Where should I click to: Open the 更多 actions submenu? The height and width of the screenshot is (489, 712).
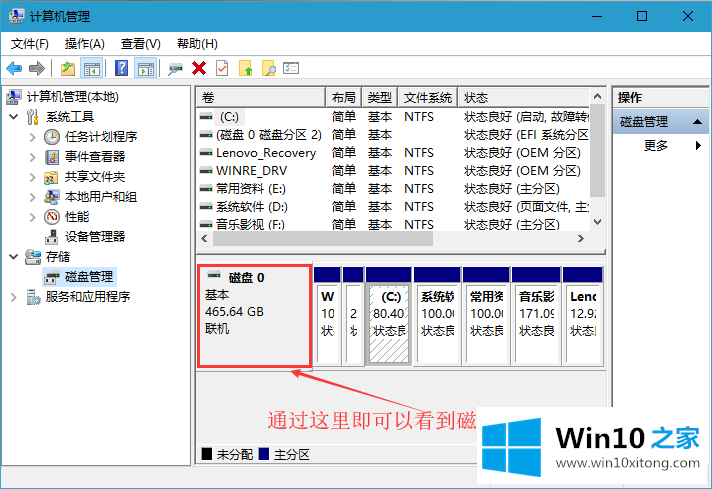point(661,146)
